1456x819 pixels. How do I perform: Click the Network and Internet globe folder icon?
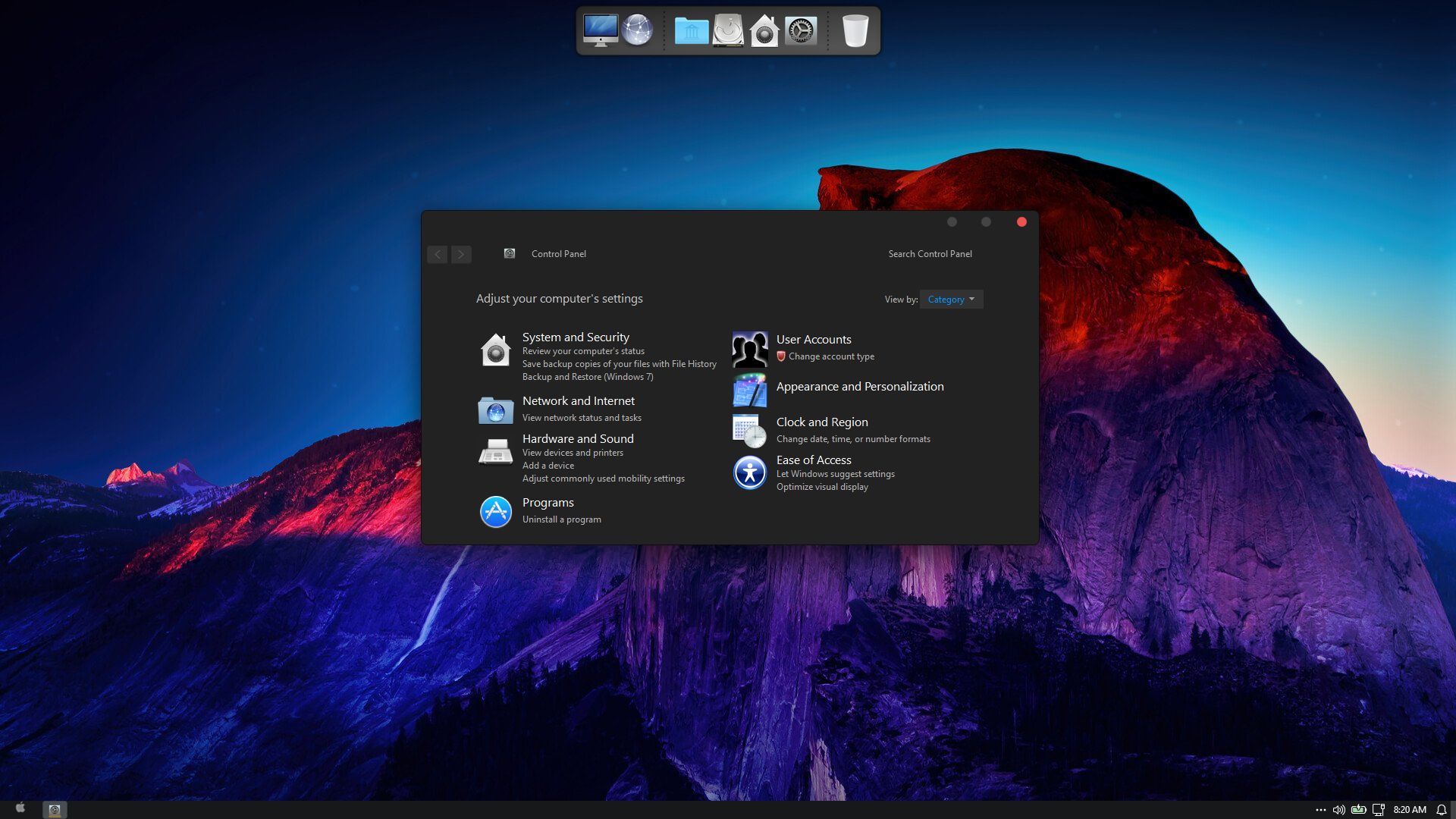click(x=495, y=410)
